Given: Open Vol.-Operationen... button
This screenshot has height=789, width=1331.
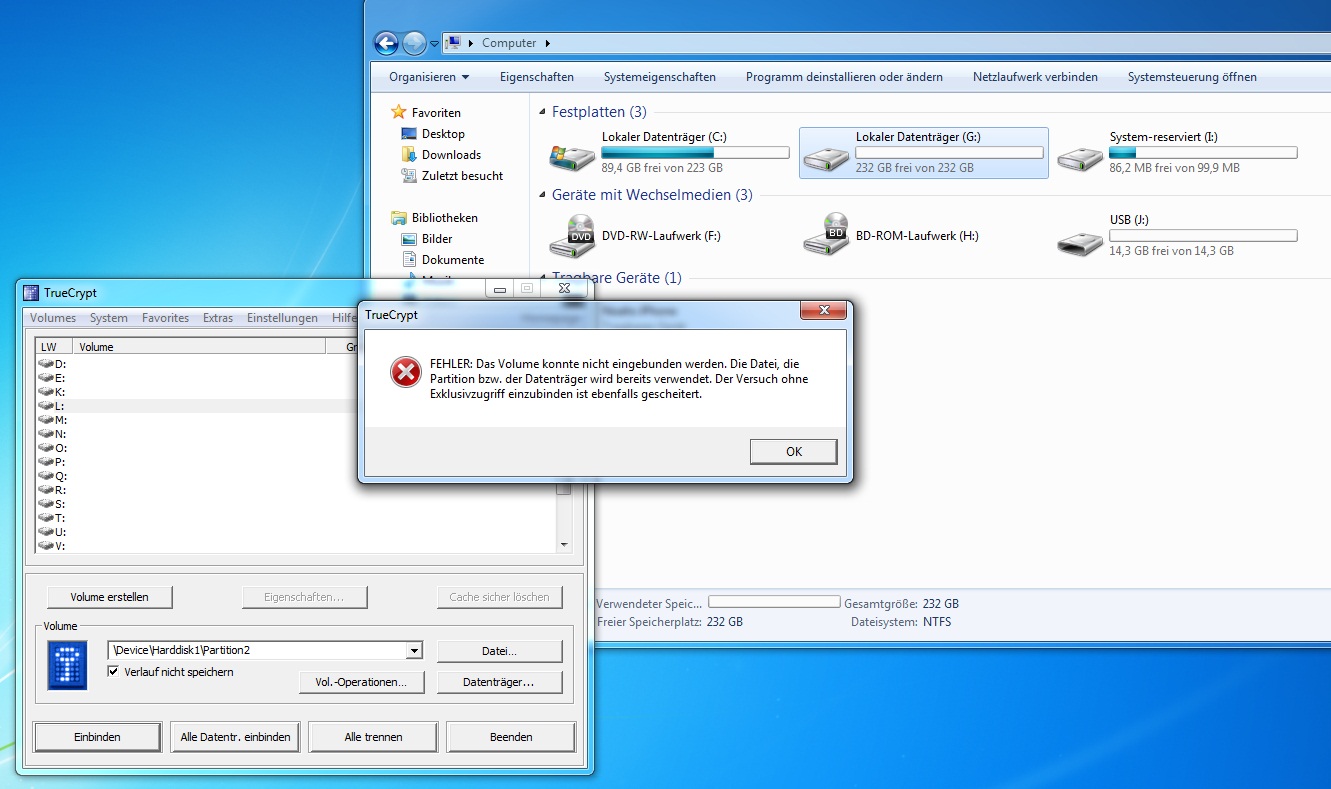Looking at the screenshot, I should pyautogui.click(x=362, y=682).
